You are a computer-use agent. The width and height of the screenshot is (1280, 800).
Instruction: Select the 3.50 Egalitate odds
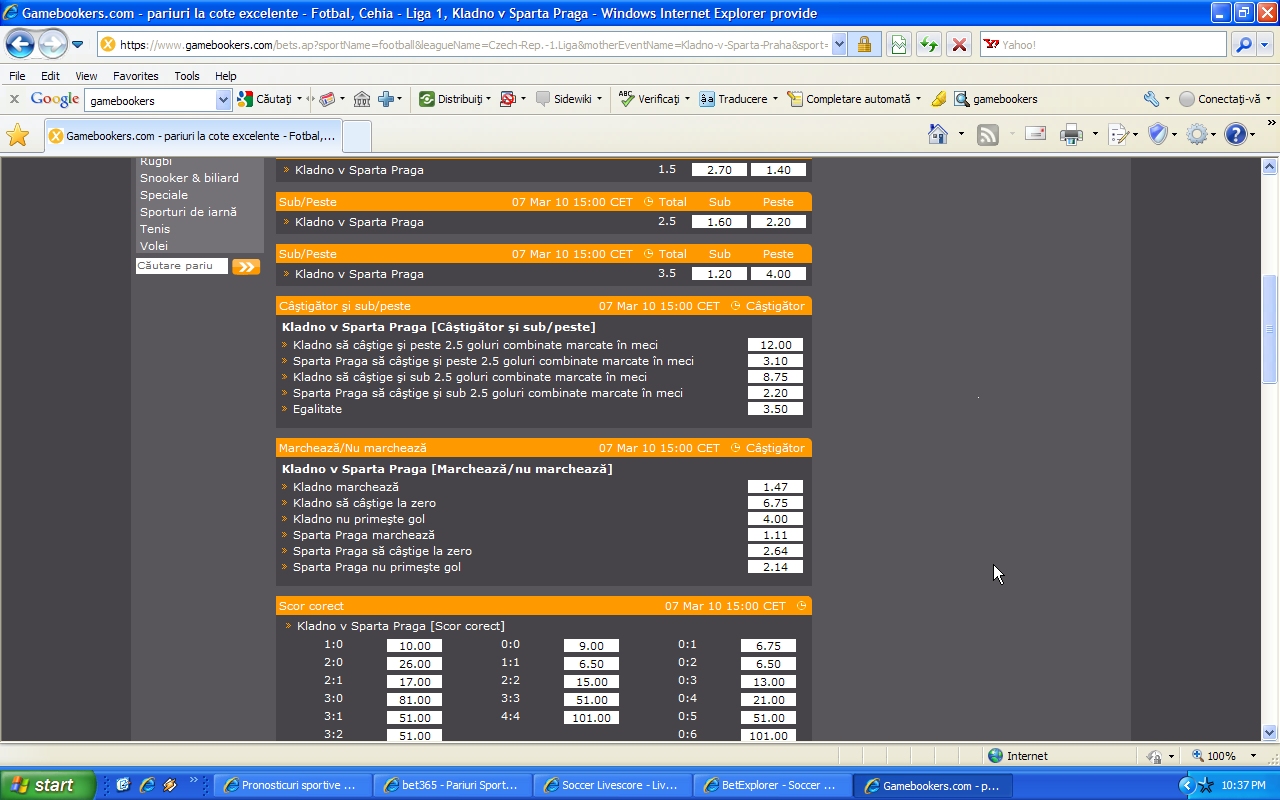[x=775, y=409]
